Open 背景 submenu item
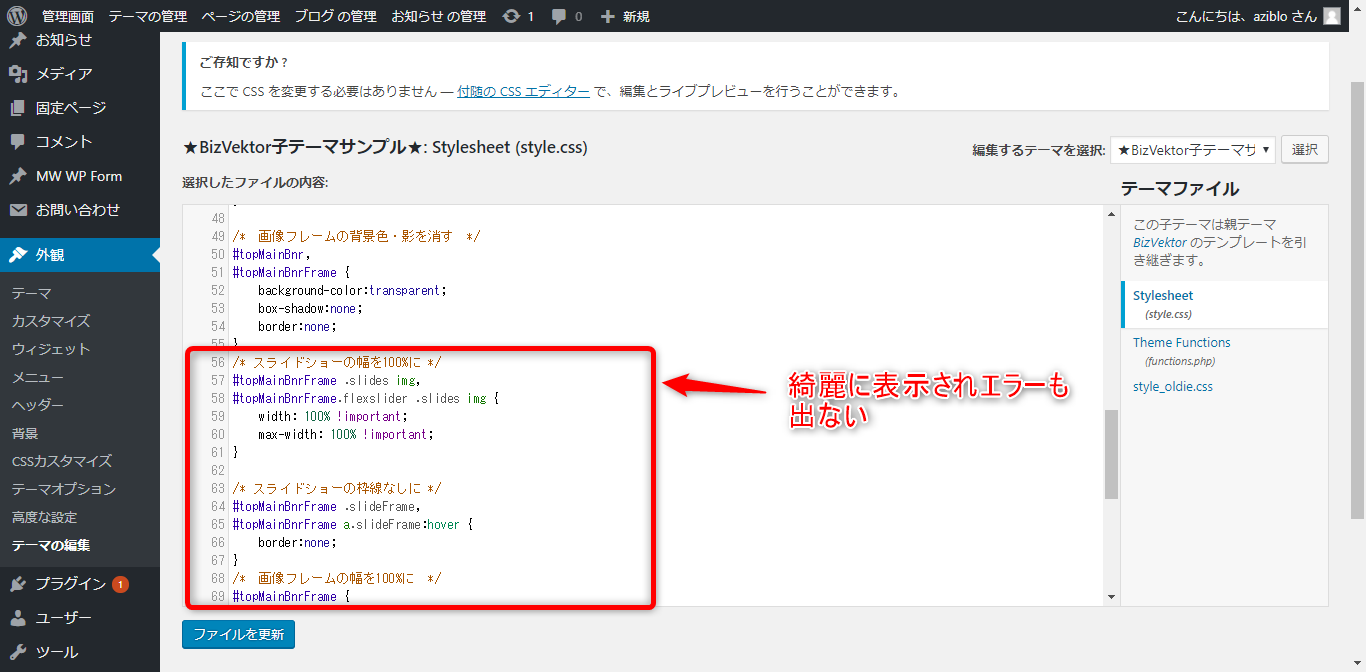The image size is (1366, 672). pyautogui.click(x=25, y=433)
